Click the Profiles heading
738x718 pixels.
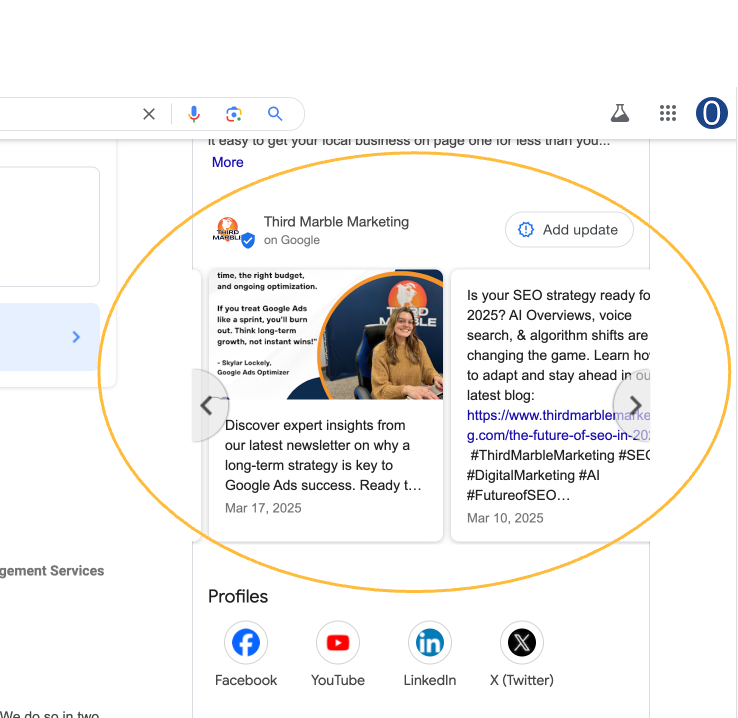point(238,597)
